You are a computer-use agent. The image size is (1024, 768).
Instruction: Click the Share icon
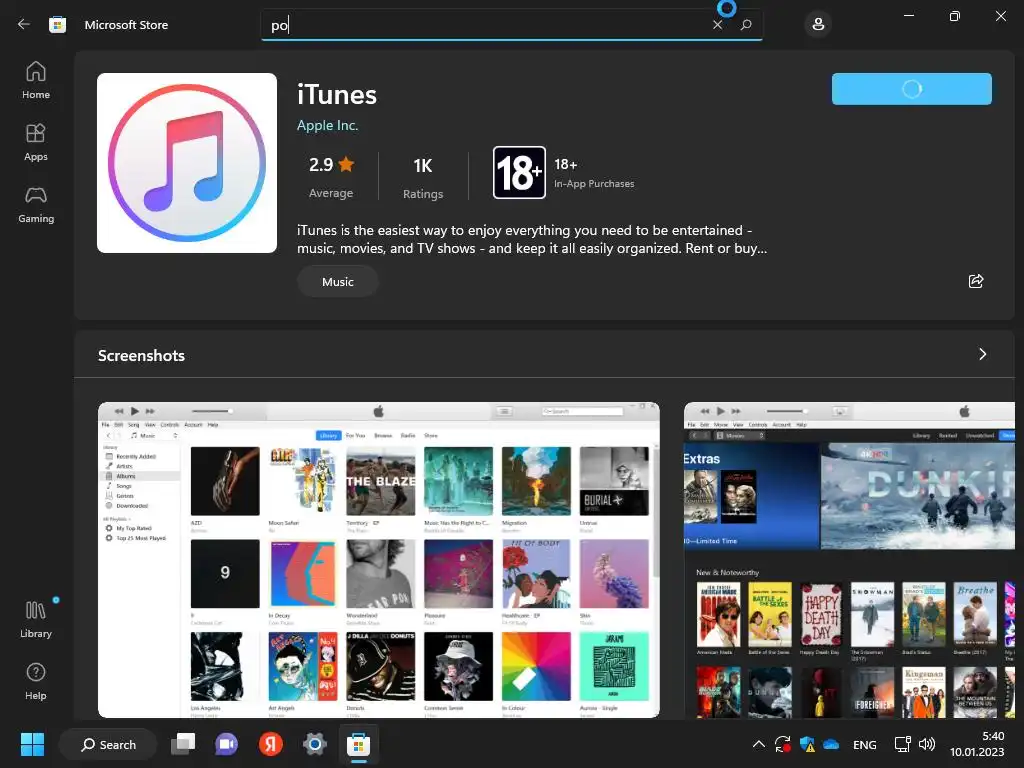point(976,281)
